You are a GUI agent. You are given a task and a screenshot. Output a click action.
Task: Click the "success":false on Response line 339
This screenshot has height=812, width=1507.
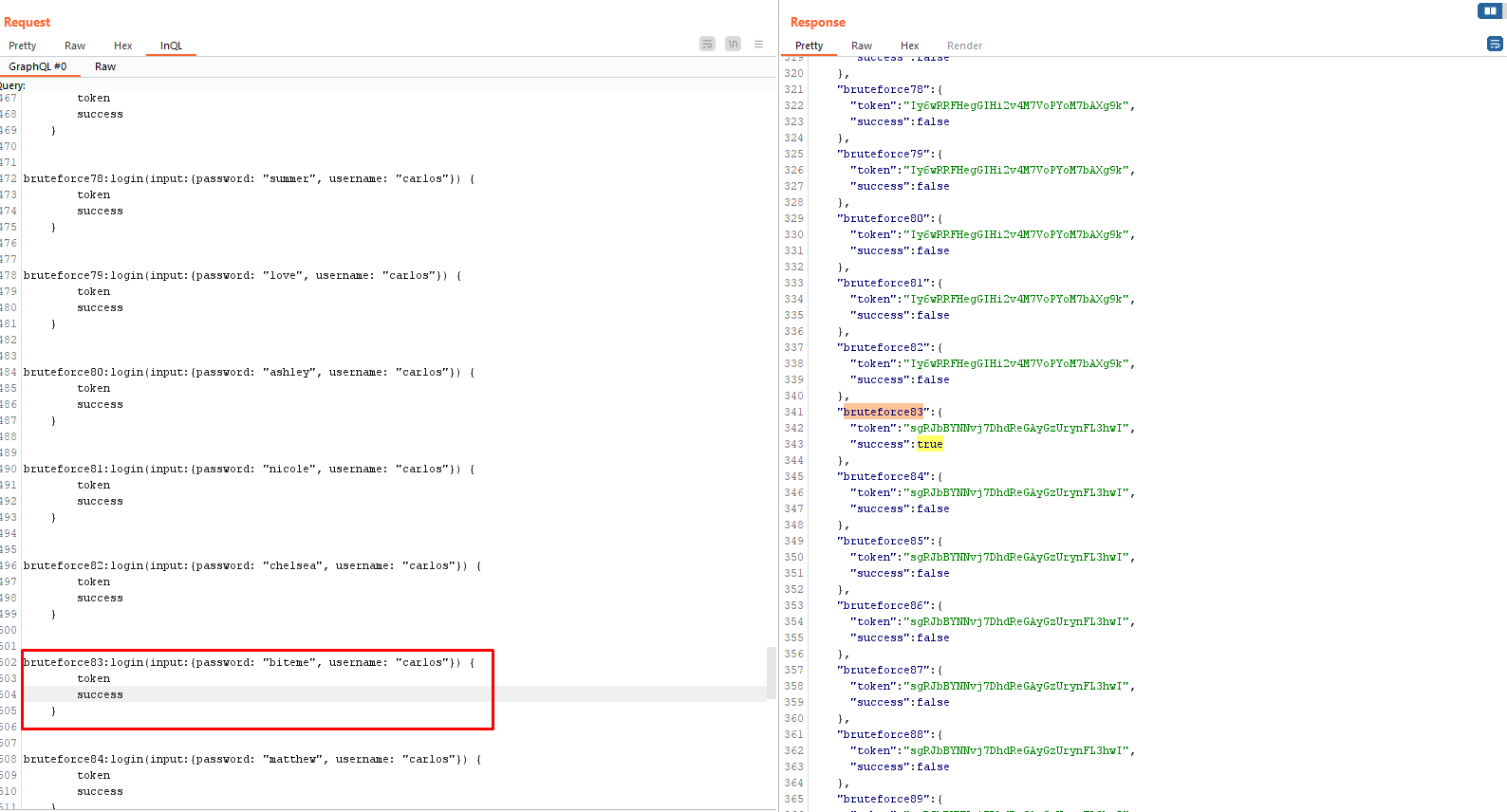coord(900,379)
